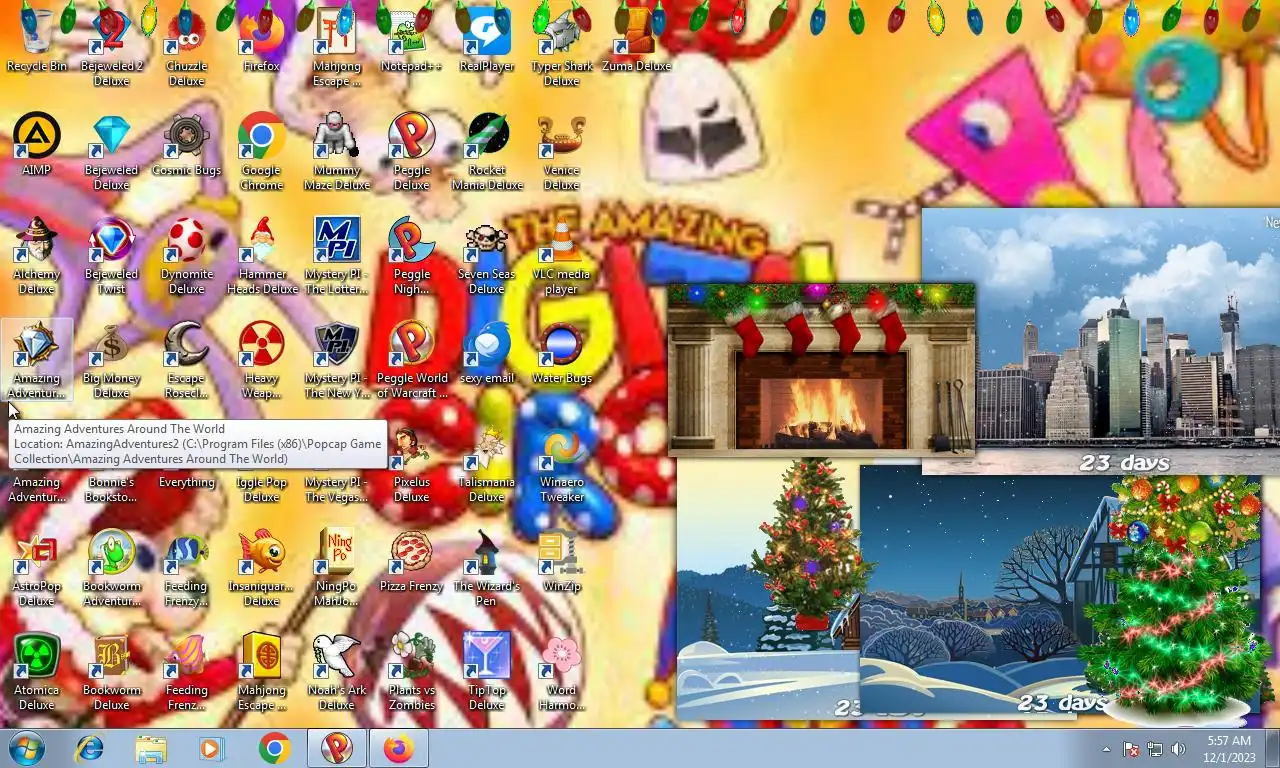The height and width of the screenshot is (768, 1280).
Task: Select Google Chrome desktop shortcut
Action: (262, 152)
